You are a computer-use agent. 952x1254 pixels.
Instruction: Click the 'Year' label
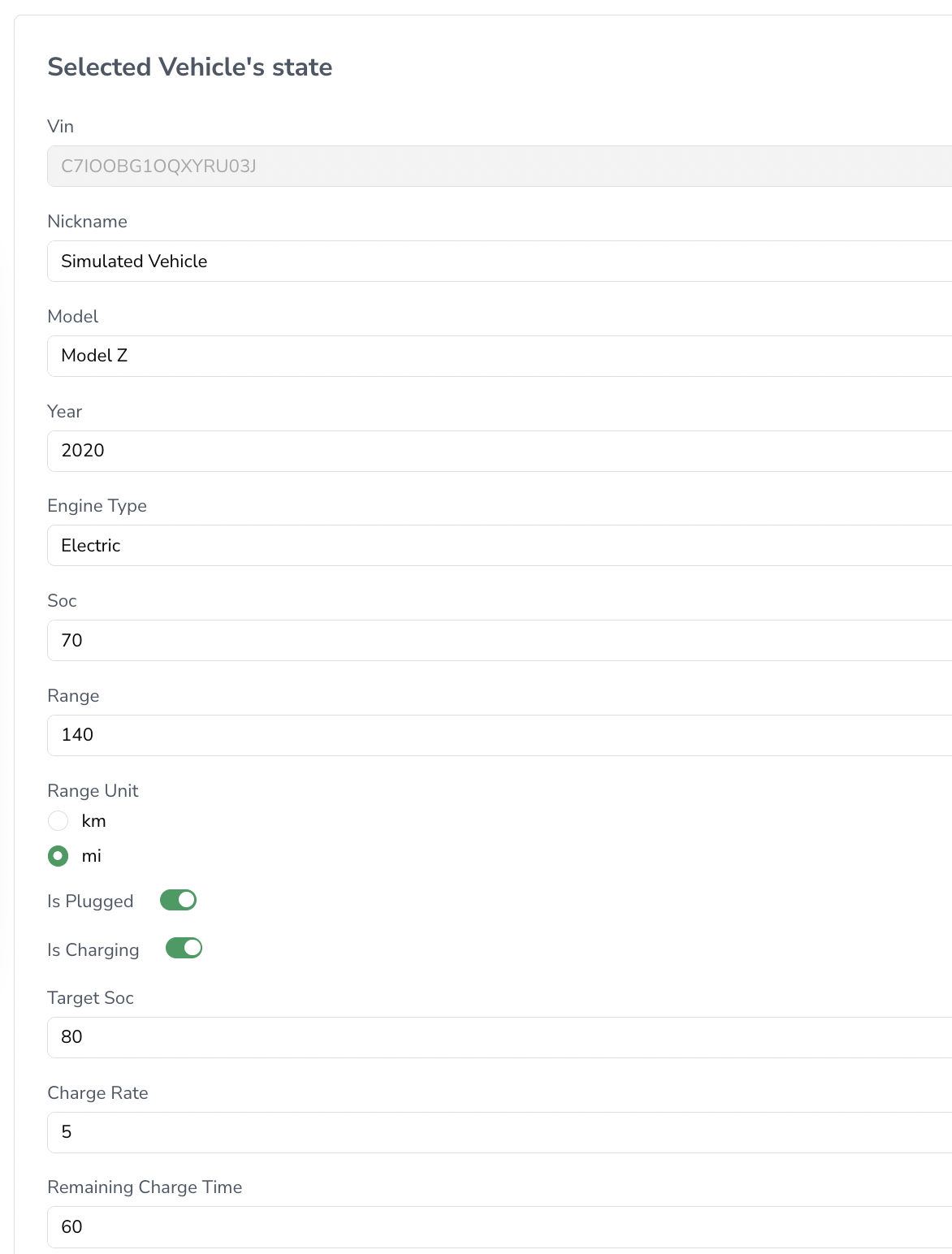pyautogui.click(x=65, y=412)
